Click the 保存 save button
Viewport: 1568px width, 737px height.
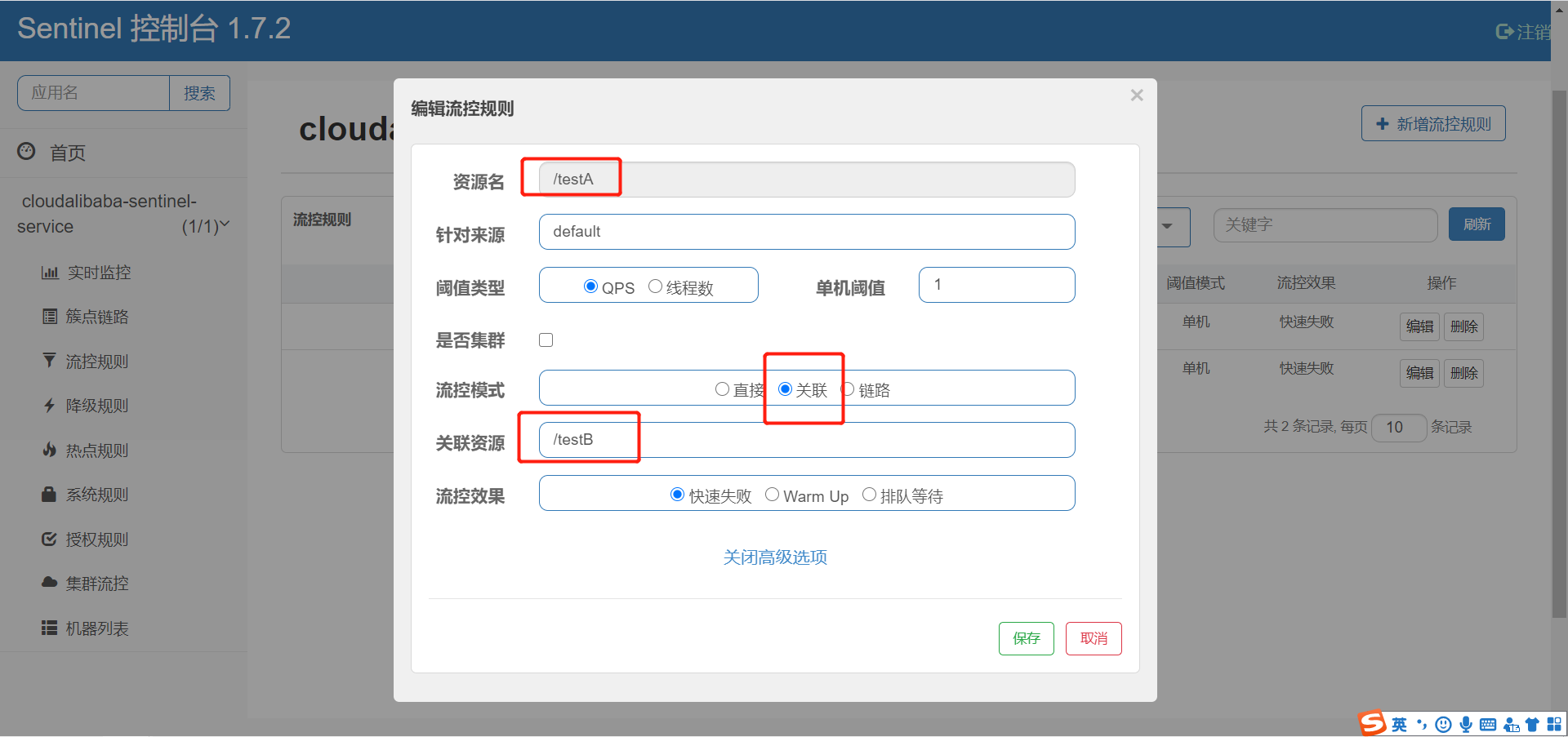tap(1027, 638)
